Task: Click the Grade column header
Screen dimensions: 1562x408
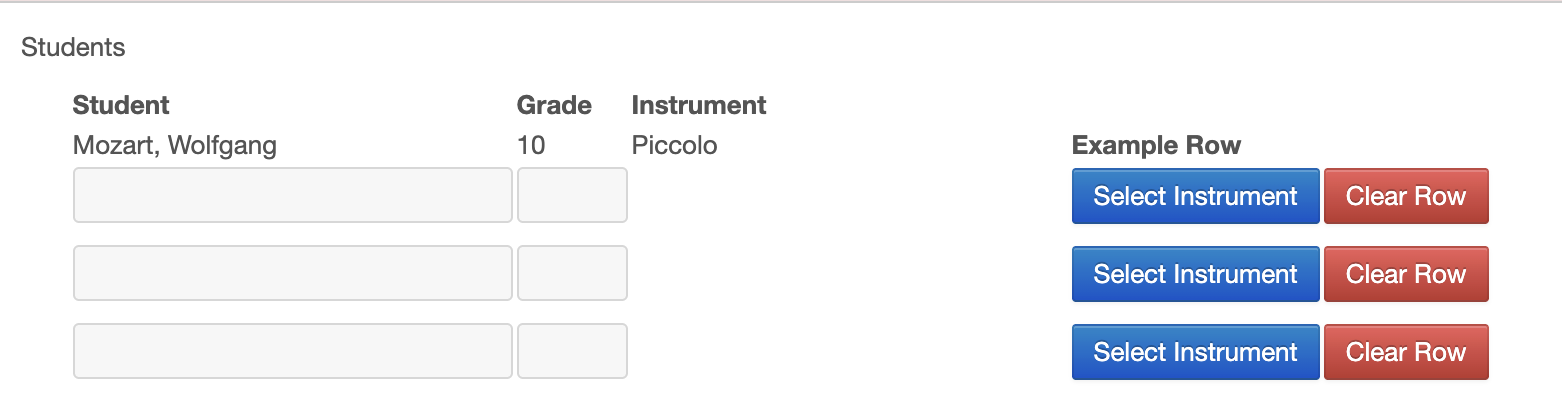Action: click(554, 105)
